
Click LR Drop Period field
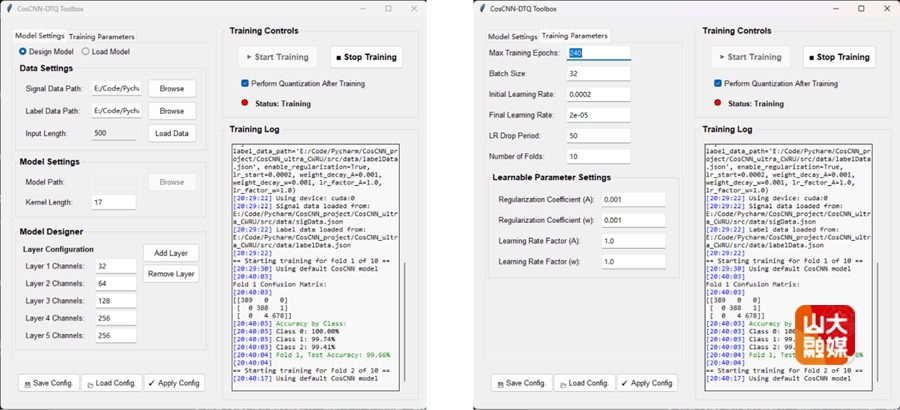pyautogui.click(x=599, y=136)
